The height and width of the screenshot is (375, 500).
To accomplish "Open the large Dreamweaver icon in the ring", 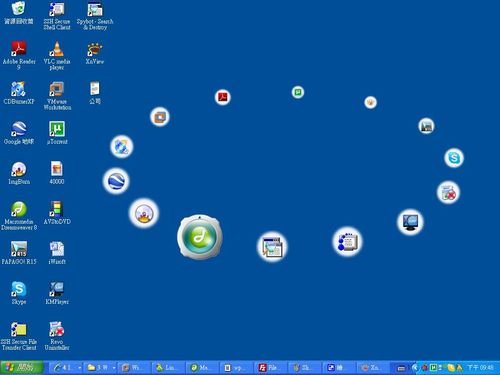I will (200, 237).
